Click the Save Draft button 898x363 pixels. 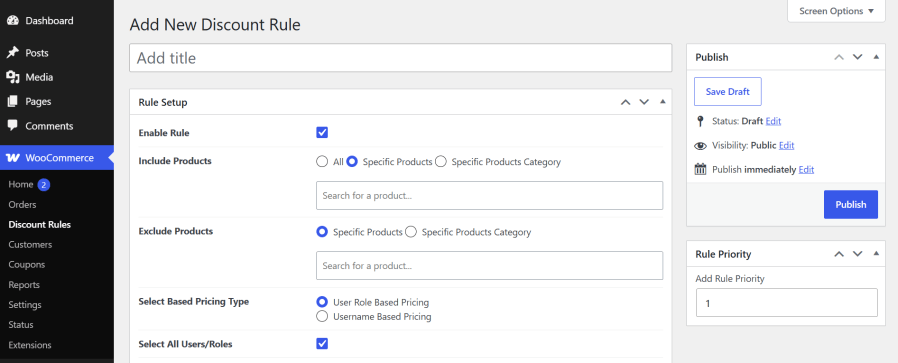coord(727,92)
